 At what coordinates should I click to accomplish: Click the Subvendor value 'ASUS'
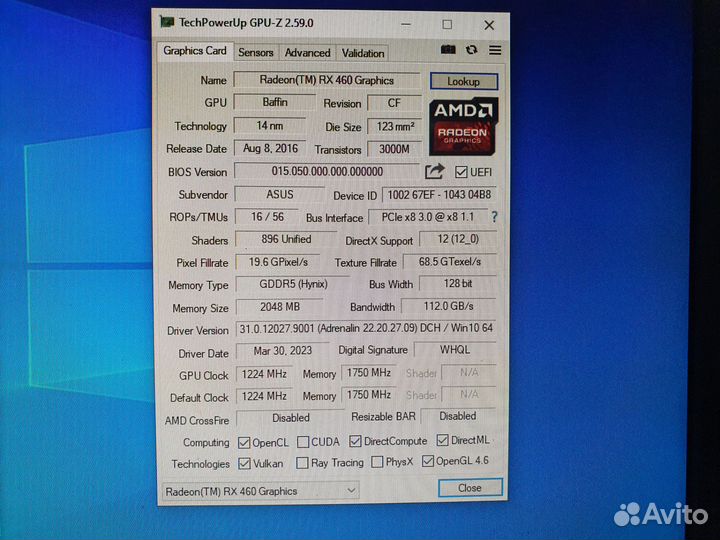tap(280, 194)
